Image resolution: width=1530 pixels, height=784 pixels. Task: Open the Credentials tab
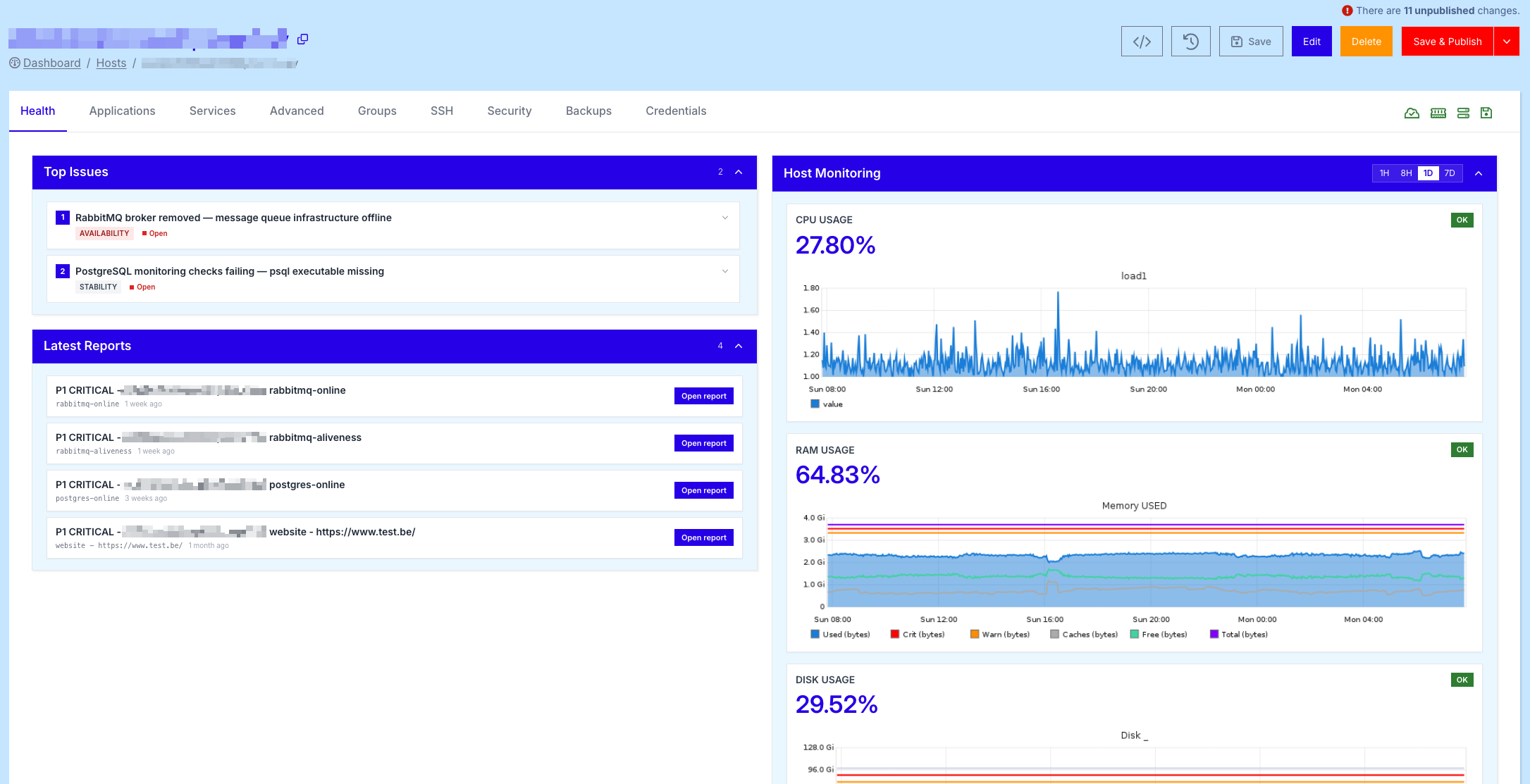[x=676, y=111]
